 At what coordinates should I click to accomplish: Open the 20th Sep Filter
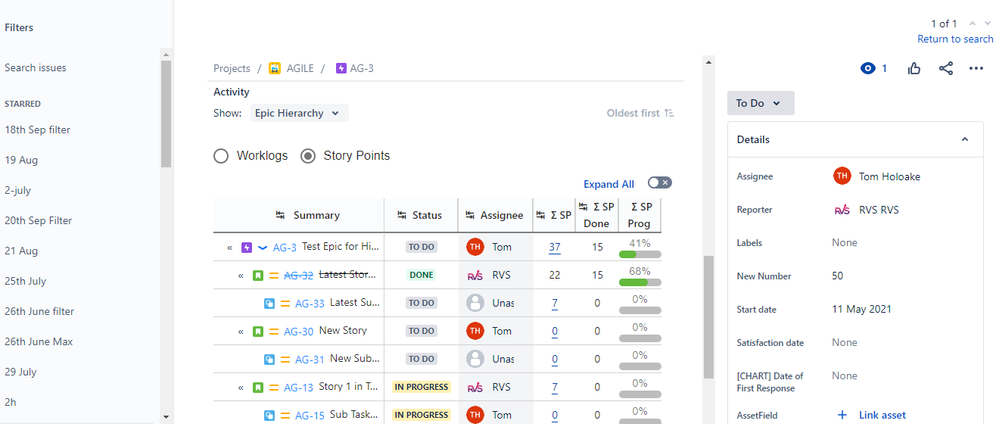click(38, 221)
